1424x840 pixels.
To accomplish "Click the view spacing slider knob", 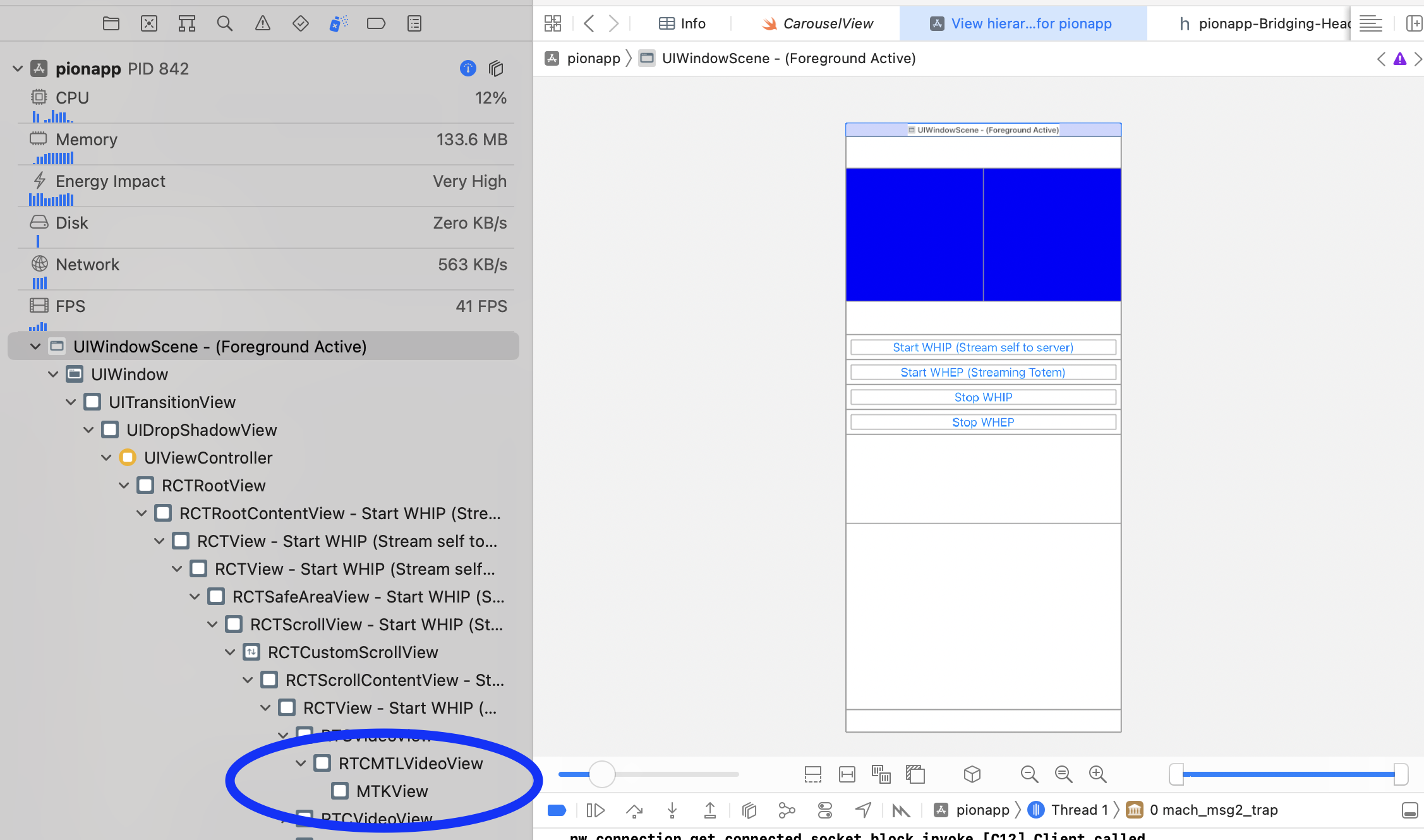I will click(601, 774).
